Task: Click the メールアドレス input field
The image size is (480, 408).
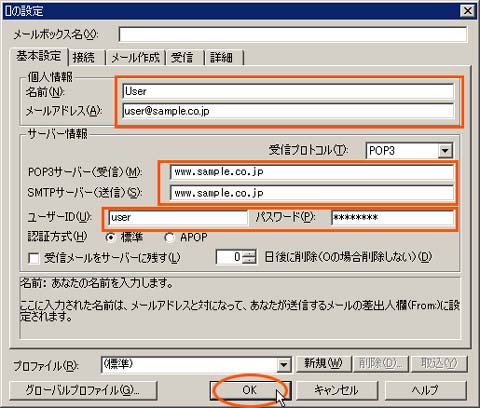Action: [x=288, y=111]
